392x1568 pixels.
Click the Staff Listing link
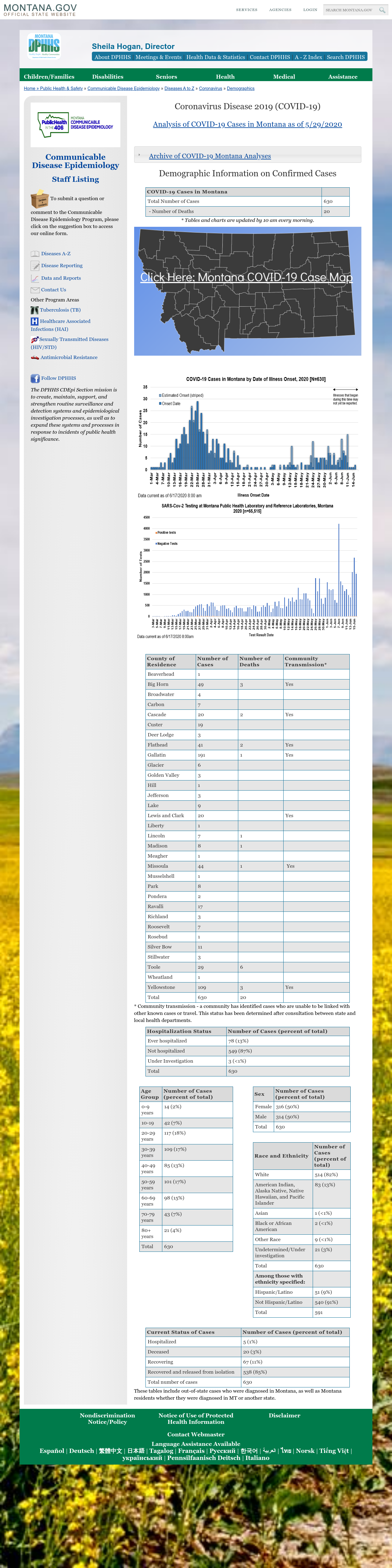pyautogui.click(x=75, y=180)
